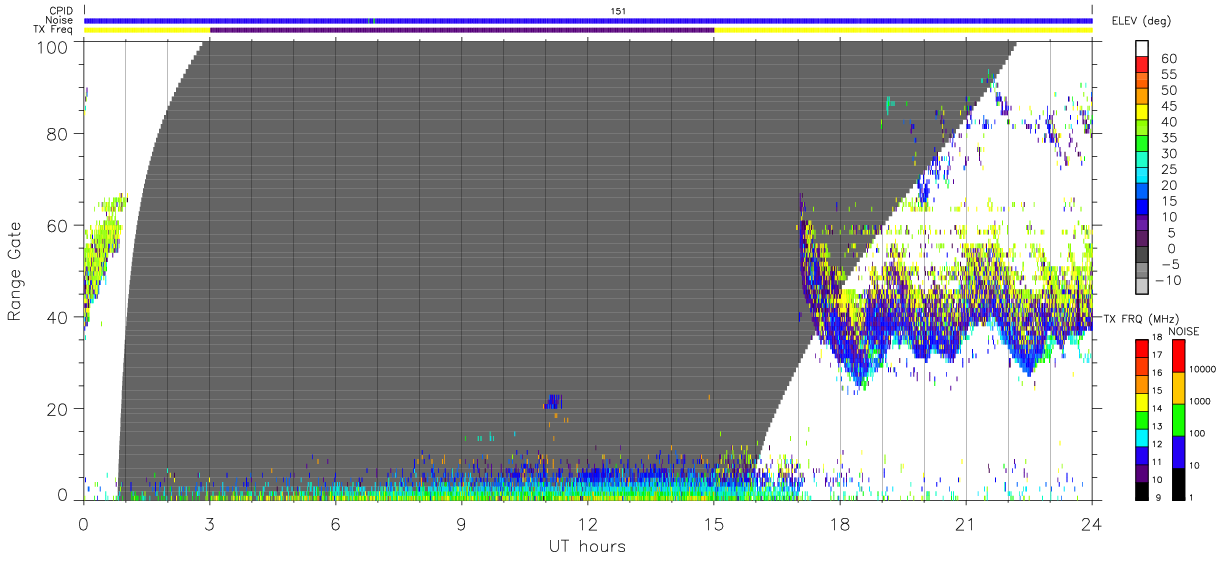The image size is (1228, 567).
Task: Click y-axis tick label 60
Action: coord(59,226)
